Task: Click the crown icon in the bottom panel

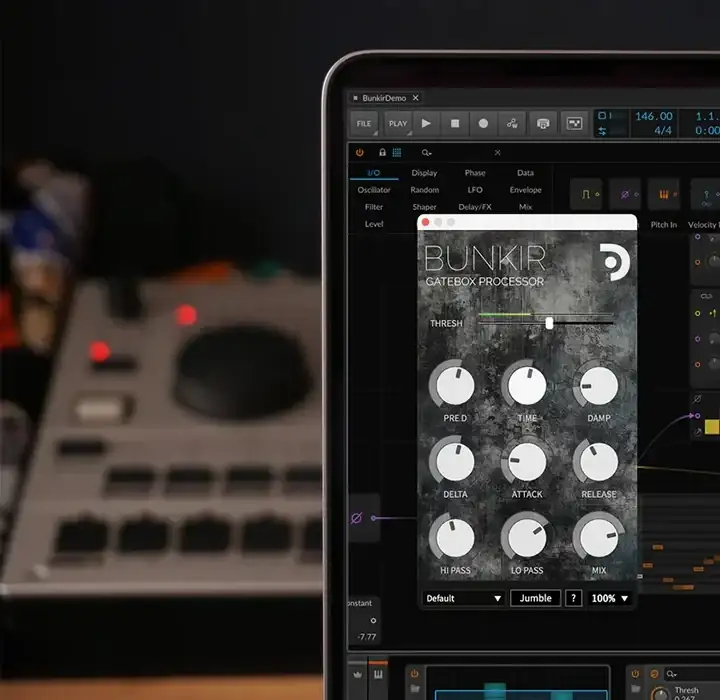Action: point(358,674)
